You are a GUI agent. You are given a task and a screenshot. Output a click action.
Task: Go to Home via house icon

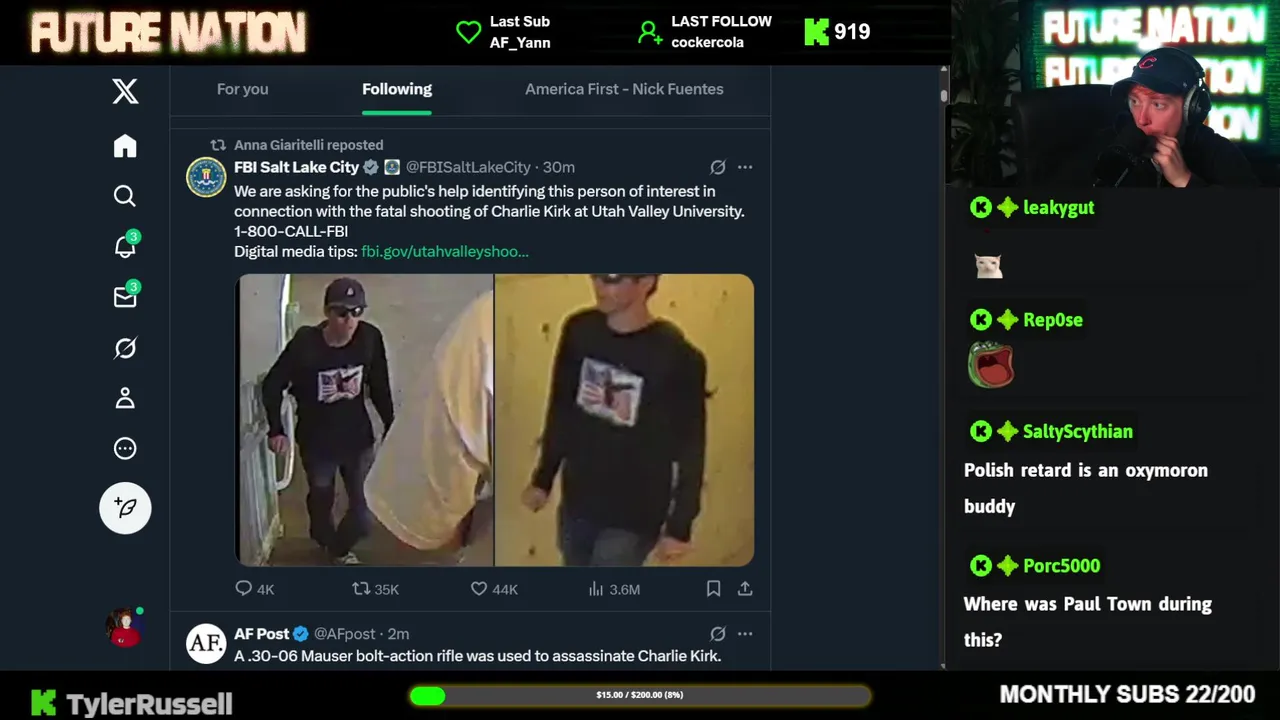coord(125,146)
